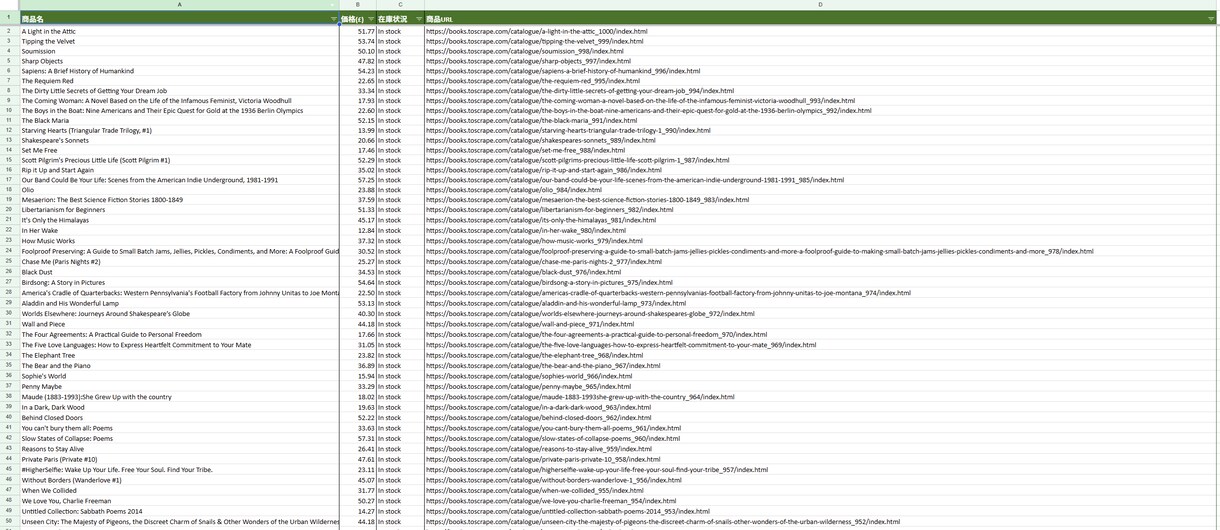1220x530 pixels.
Task: Select cell 'Libertarianism for Beginners'
Action: pos(179,210)
